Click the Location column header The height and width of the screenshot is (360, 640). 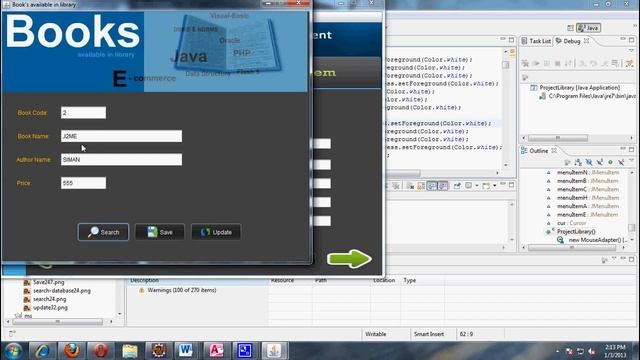click(384, 280)
